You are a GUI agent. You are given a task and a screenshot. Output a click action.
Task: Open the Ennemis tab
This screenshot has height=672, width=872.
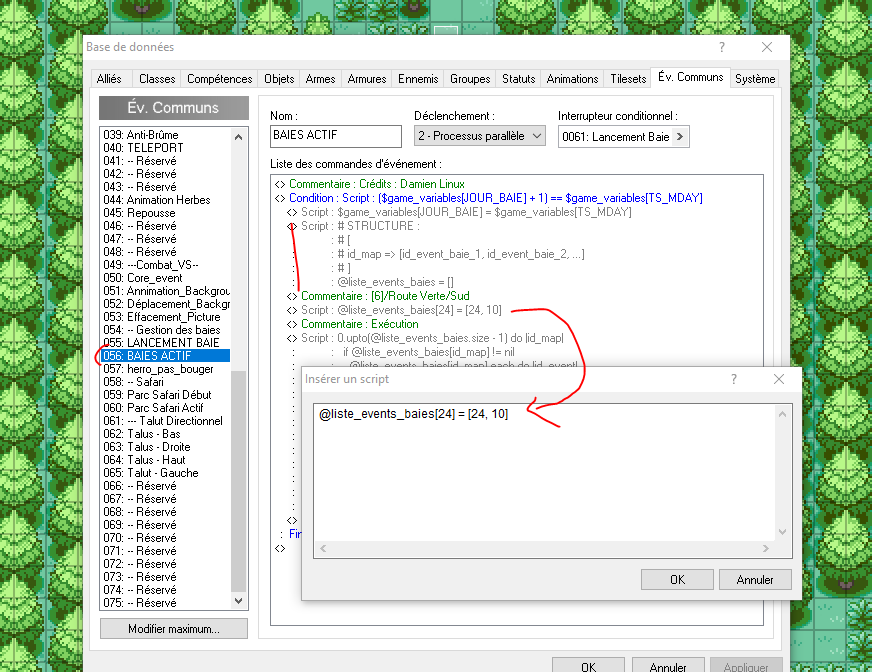click(x=418, y=79)
